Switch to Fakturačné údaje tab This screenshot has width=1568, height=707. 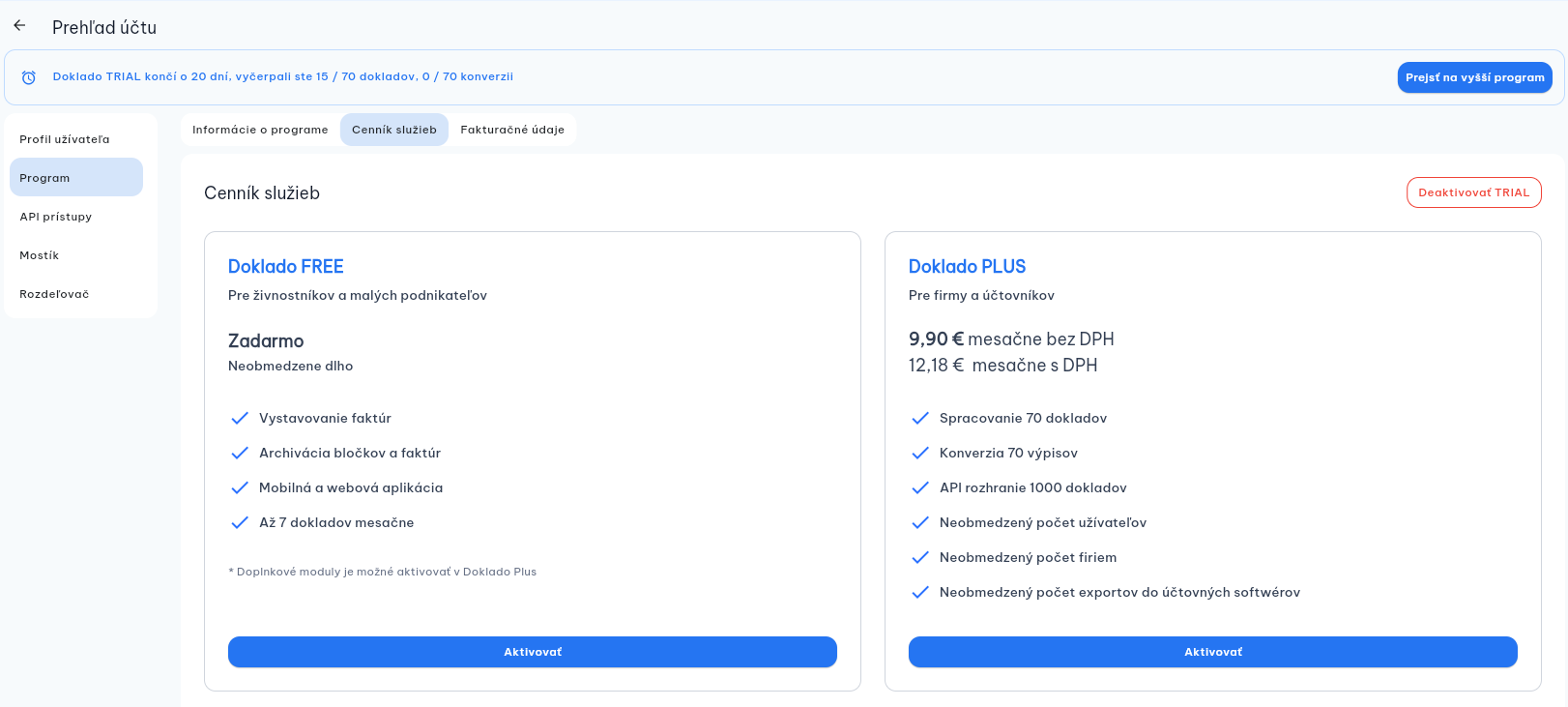click(512, 130)
